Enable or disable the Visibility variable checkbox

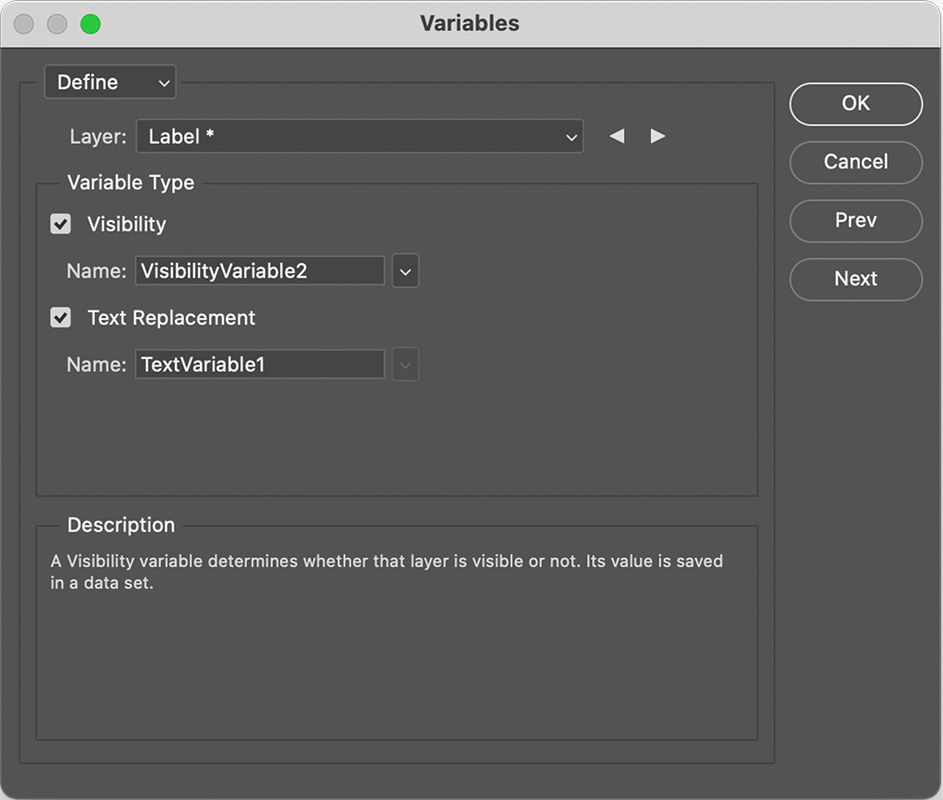pos(61,224)
